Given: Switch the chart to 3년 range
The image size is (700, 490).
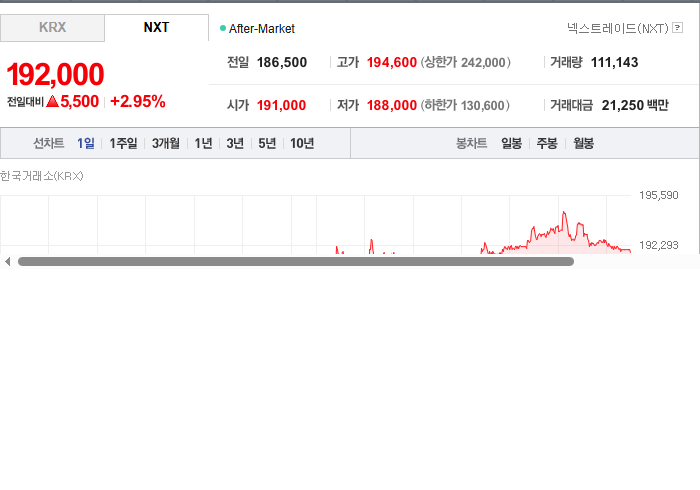Looking at the screenshot, I should (235, 143).
